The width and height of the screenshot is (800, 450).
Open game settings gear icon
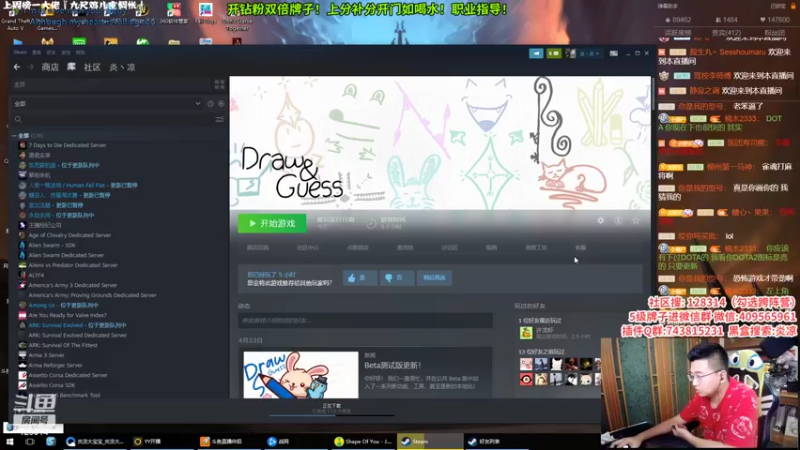[x=601, y=220]
